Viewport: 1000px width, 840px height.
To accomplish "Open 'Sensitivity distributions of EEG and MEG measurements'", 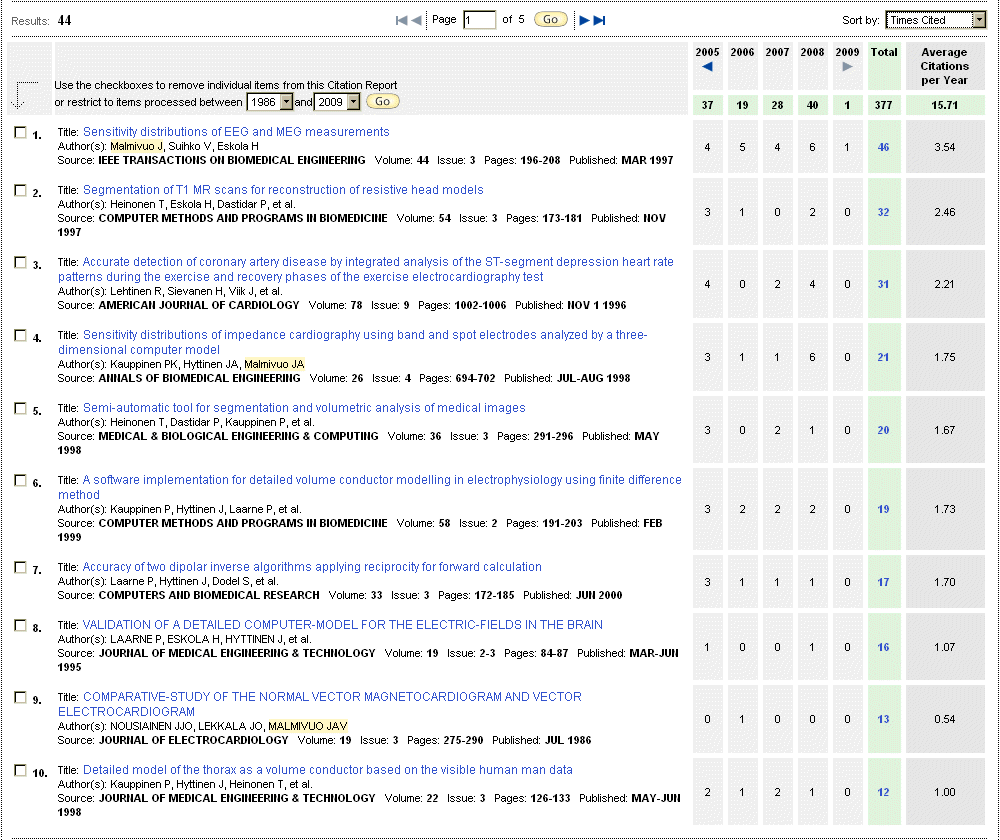I will (236, 132).
